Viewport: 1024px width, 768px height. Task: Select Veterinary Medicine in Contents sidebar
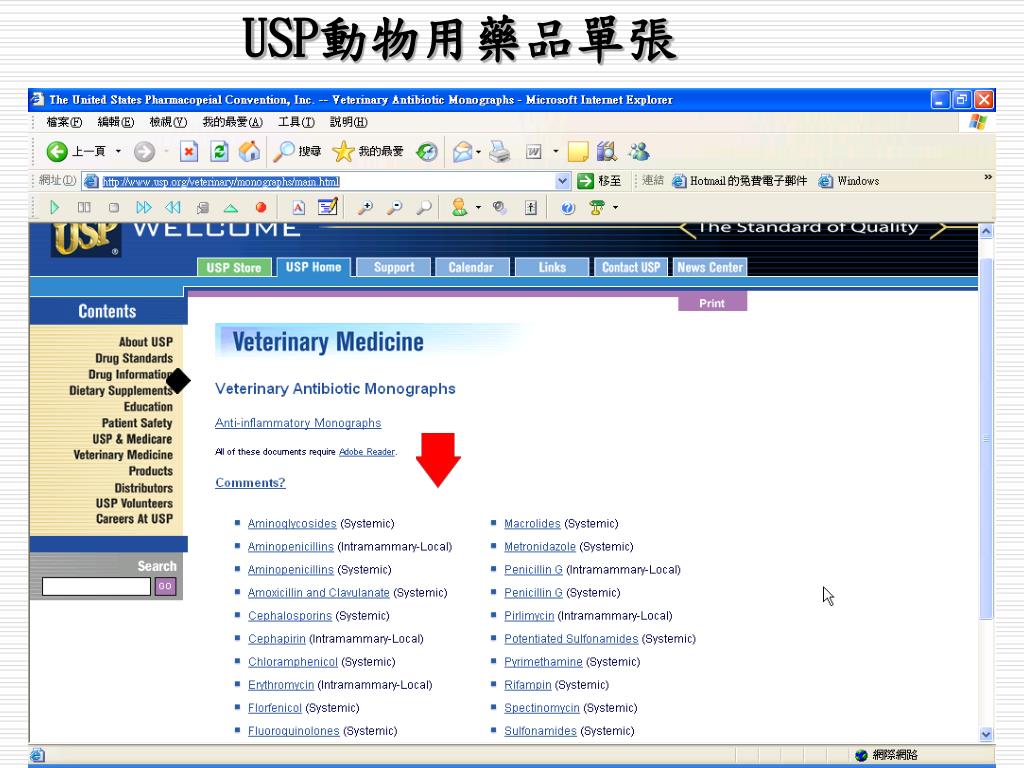point(123,455)
